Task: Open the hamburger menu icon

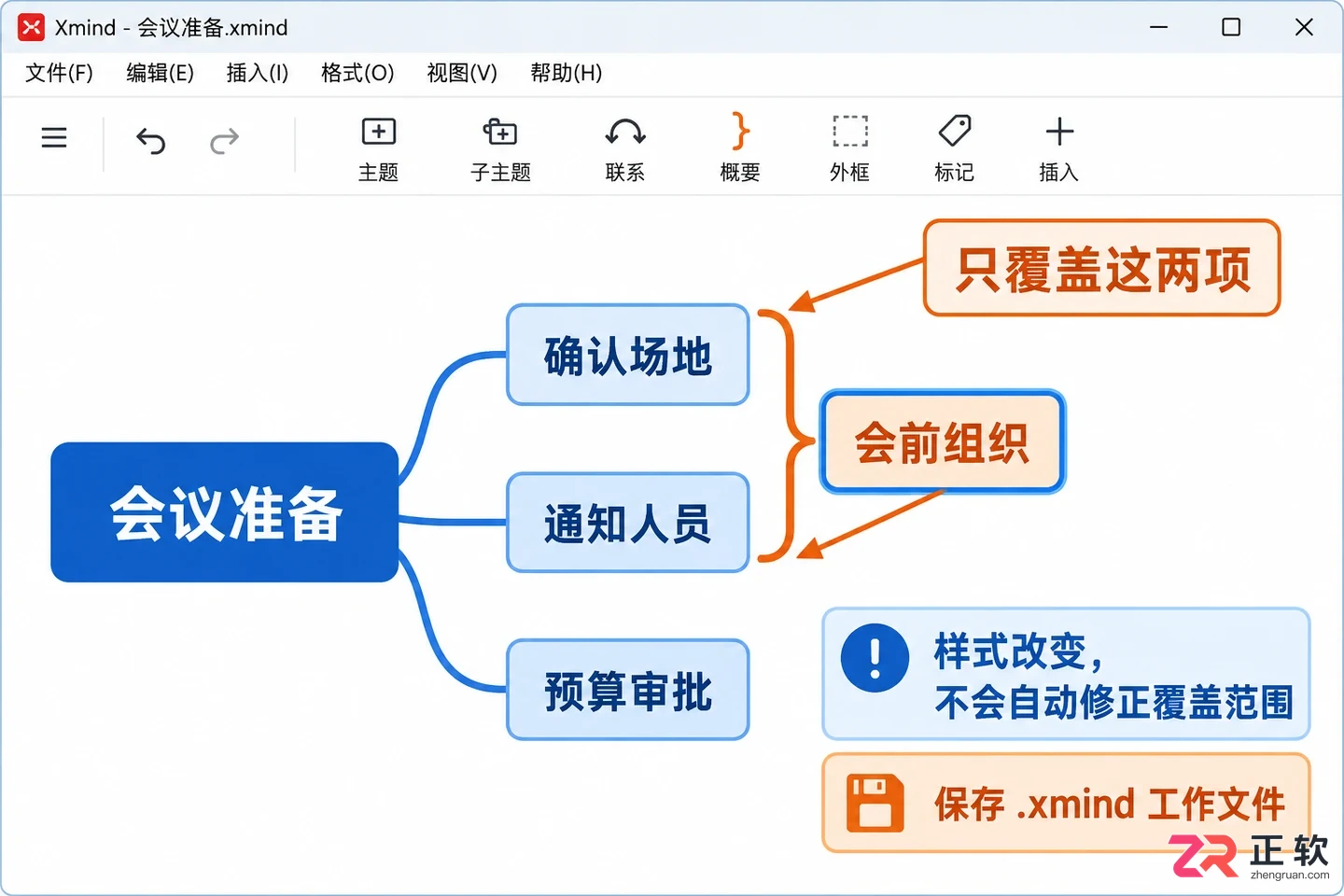Action: (54, 138)
